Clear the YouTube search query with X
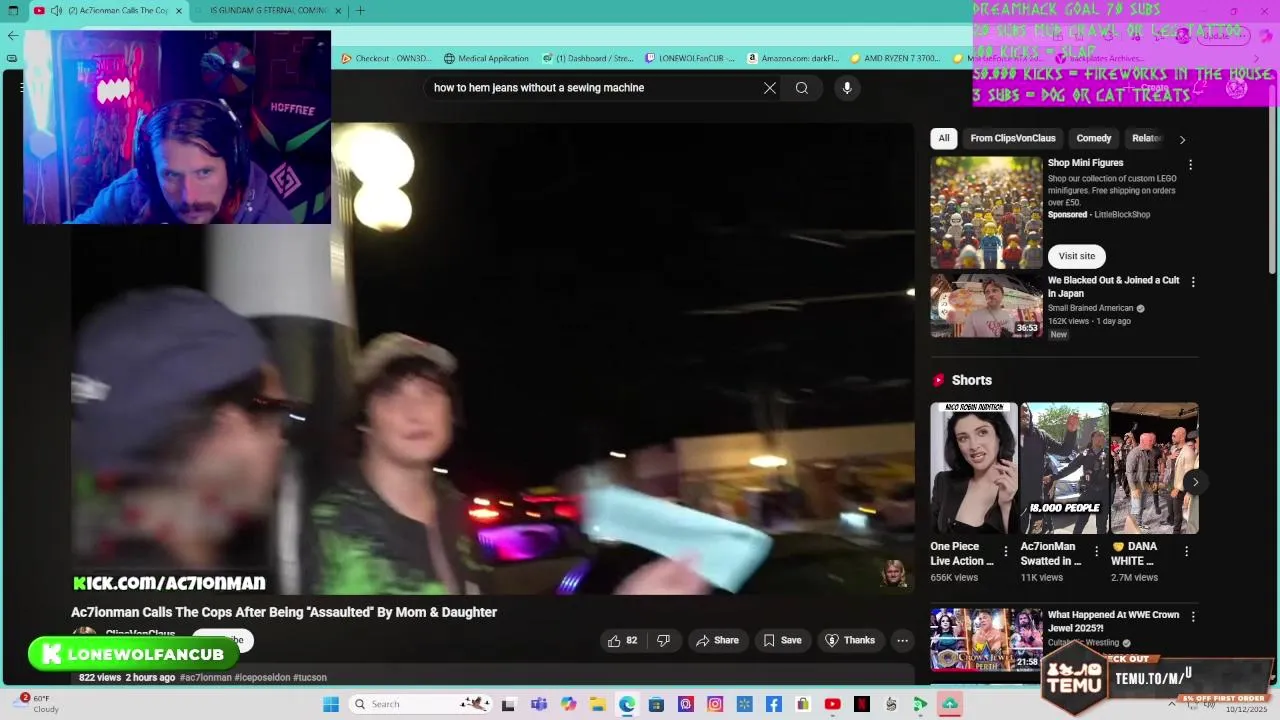1280x720 pixels. click(770, 88)
